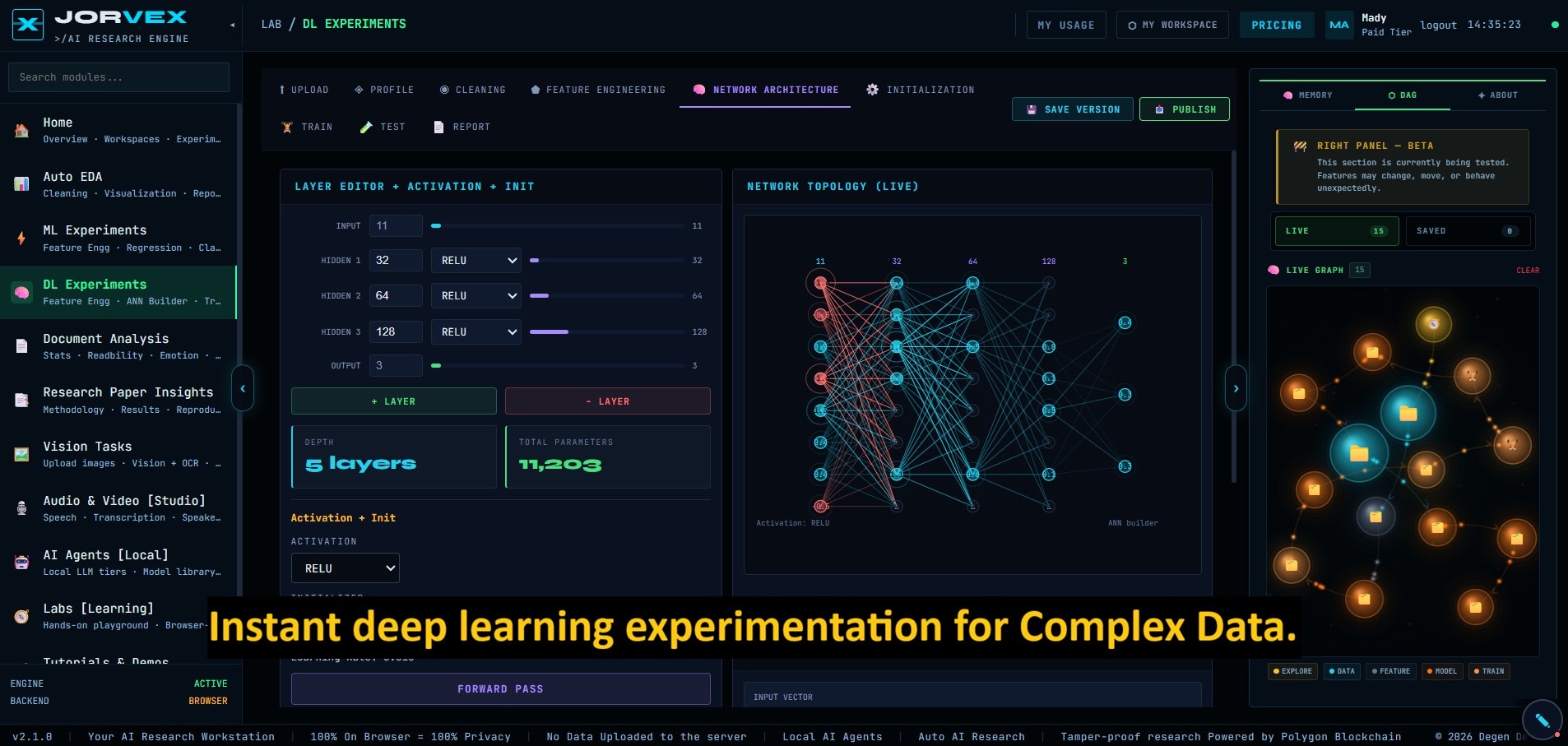Image resolution: width=1568 pixels, height=746 pixels.
Task: Click the Search modules input field
Action: click(x=118, y=76)
